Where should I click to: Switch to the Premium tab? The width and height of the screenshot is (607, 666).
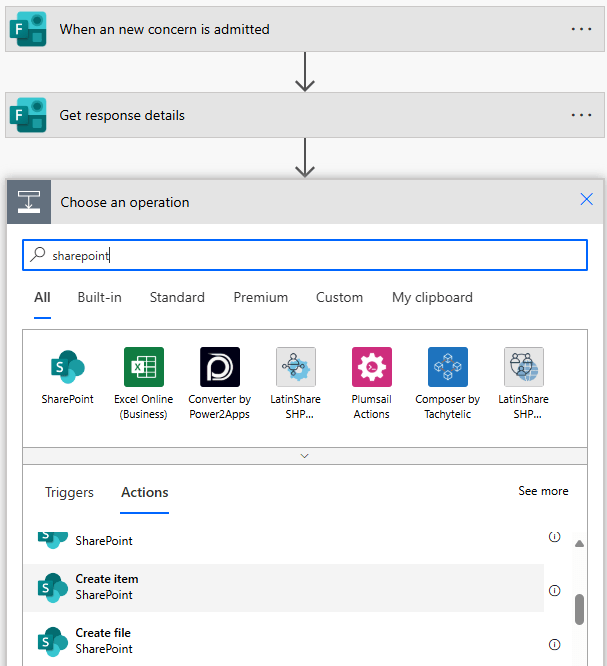(x=260, y=297)
